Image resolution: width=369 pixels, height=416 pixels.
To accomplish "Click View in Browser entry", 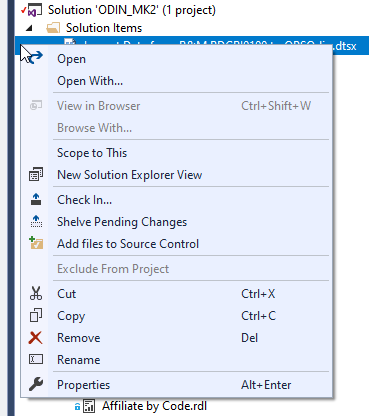I will click(x=176, y=106).
